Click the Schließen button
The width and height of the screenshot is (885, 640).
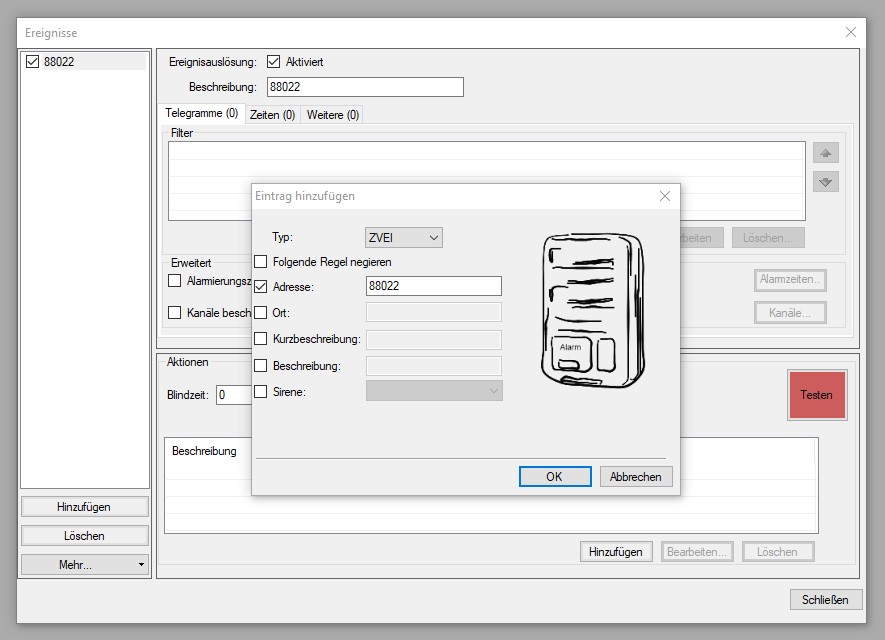(x=825, y=600)
